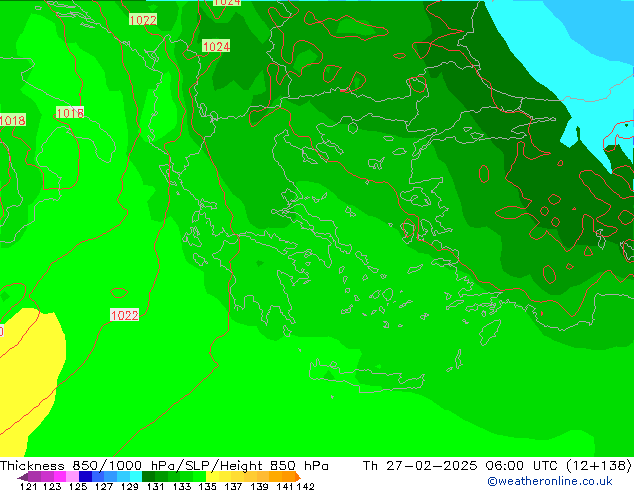
Task: Click the dark blue legend swatch above 125
Action: 85,476
